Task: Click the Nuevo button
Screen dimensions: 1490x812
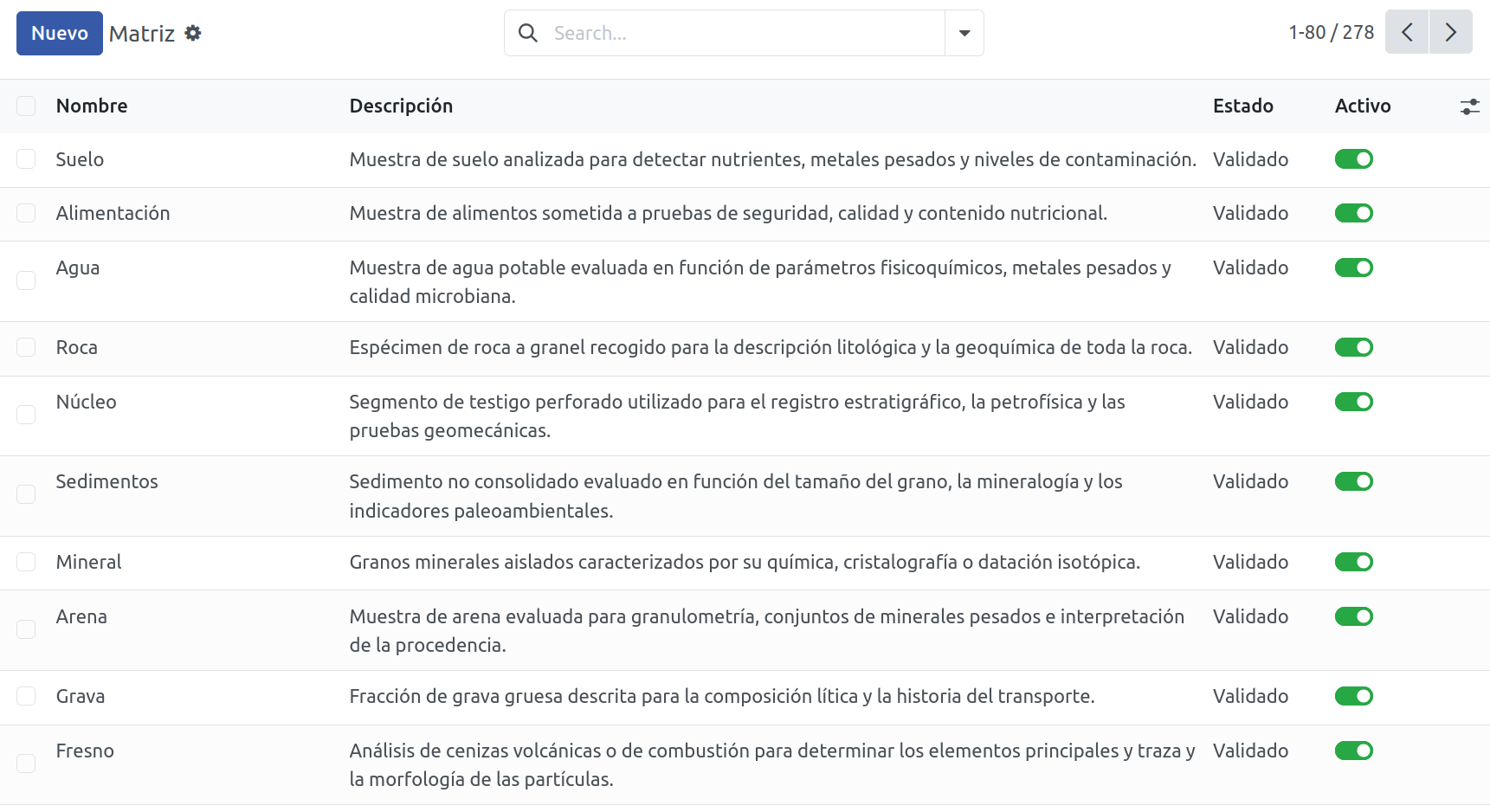Action: [x=60, y=33]
